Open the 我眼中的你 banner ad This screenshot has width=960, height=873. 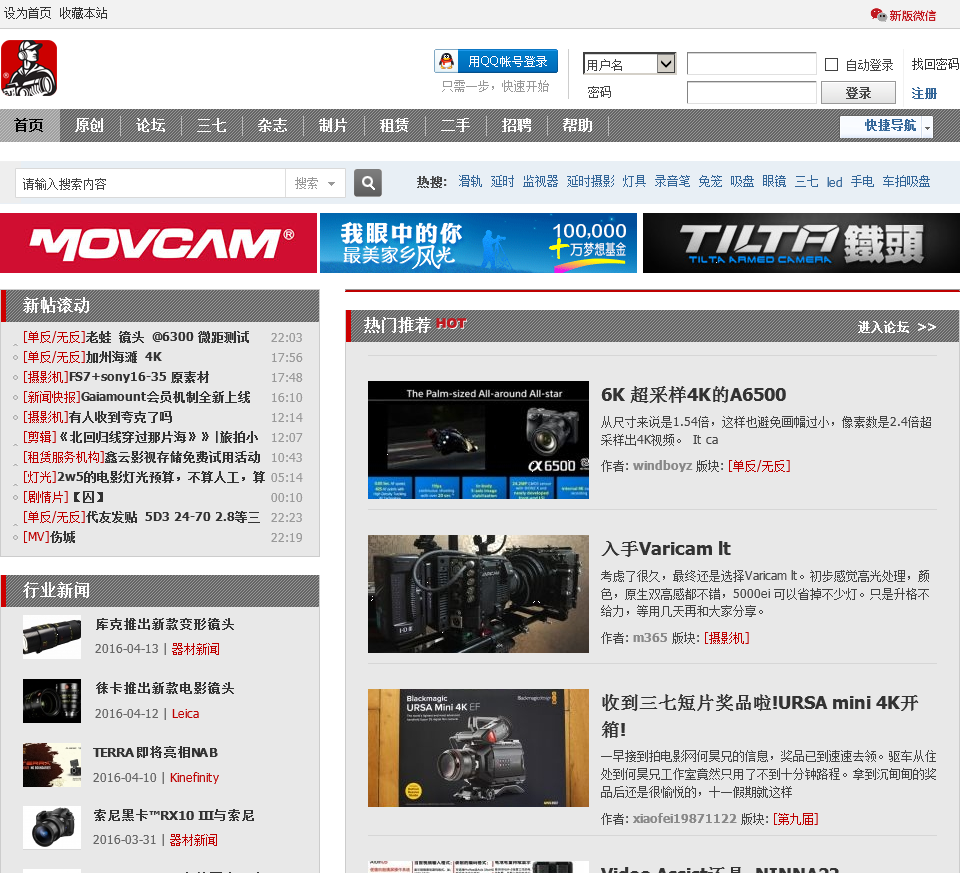coord(478,243)
